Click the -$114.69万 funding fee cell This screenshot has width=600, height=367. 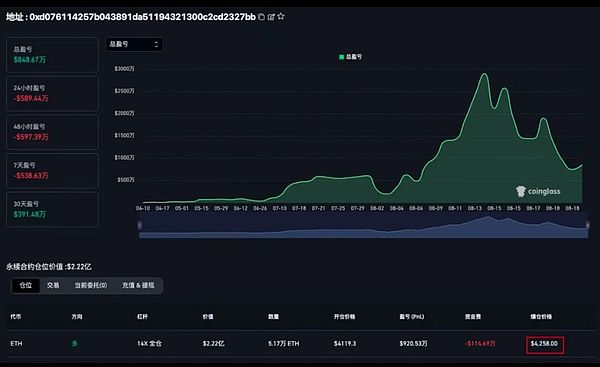pos(480,344)
